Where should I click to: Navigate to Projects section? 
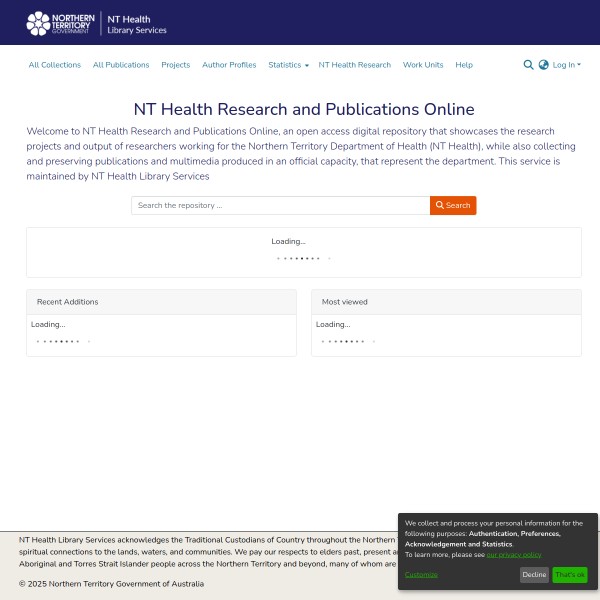176,65
